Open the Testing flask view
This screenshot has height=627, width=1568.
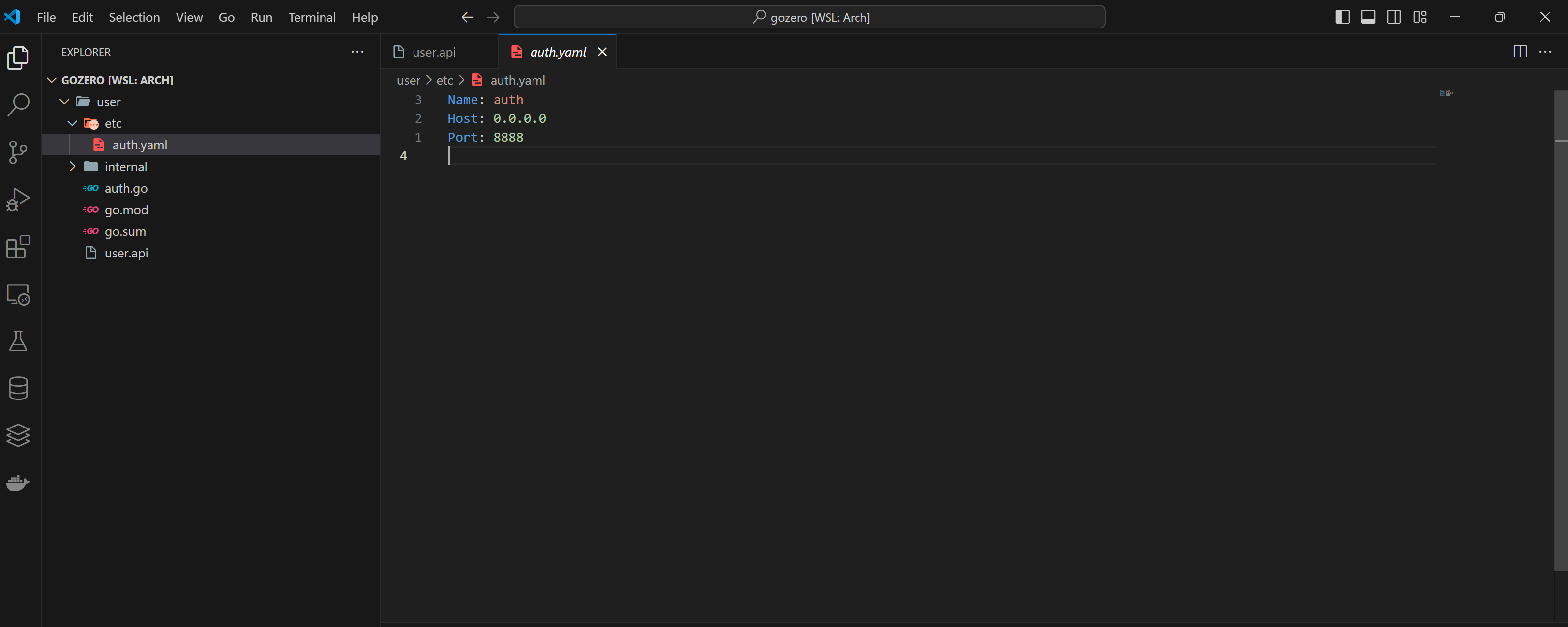[18, 341]
